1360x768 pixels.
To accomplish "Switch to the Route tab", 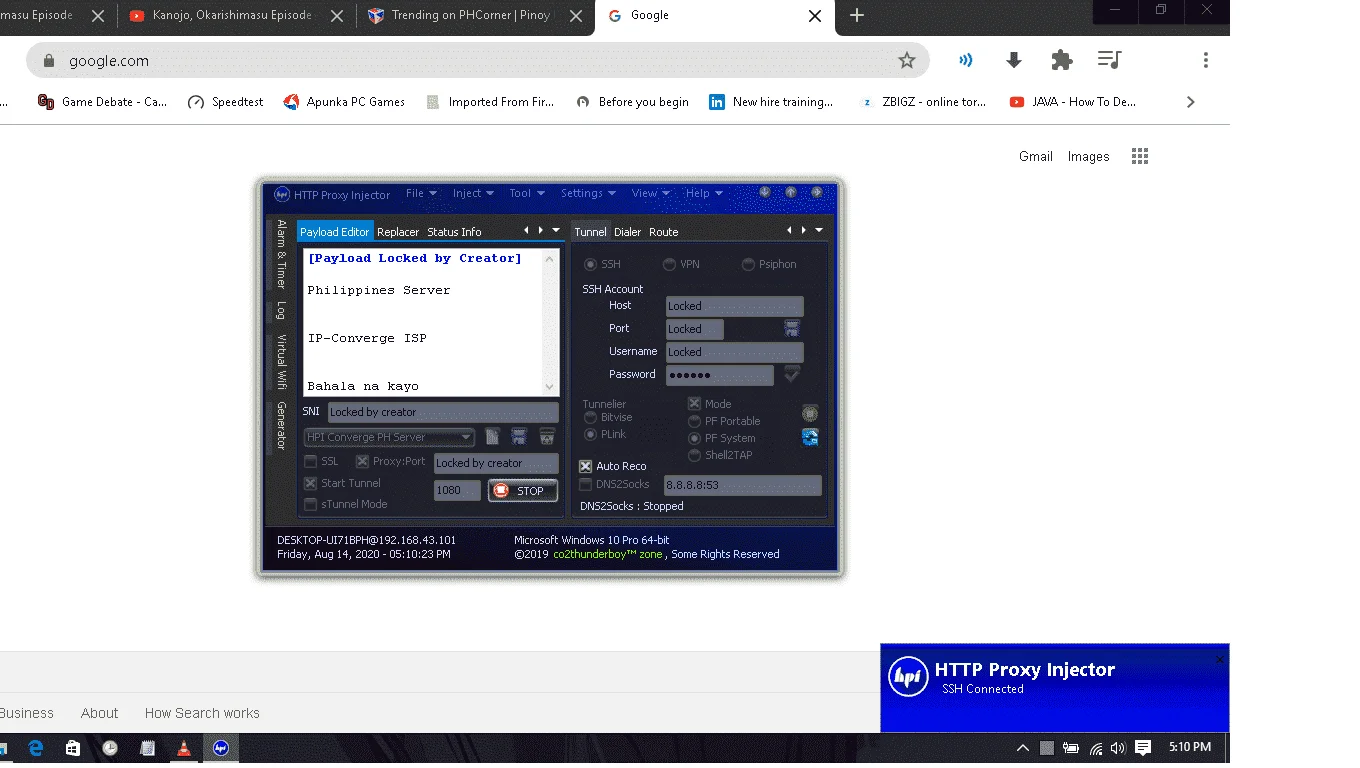I will tap(664, 232).
